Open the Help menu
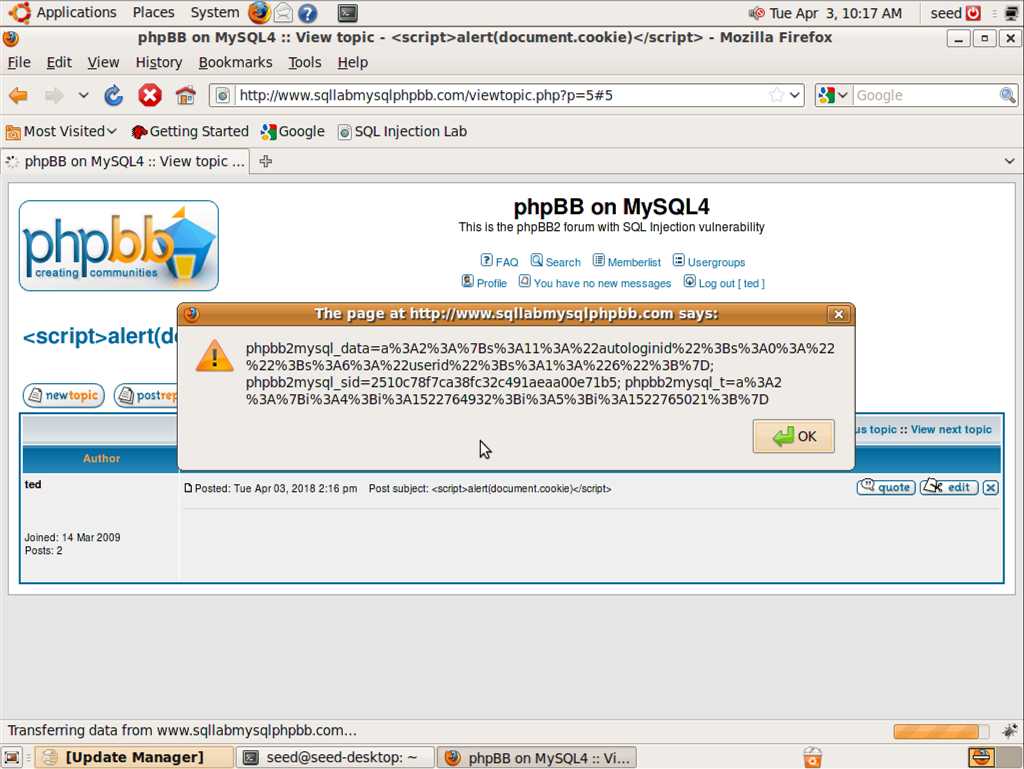The height and width of the screenshot is (769, 1024). pos(353,63)
